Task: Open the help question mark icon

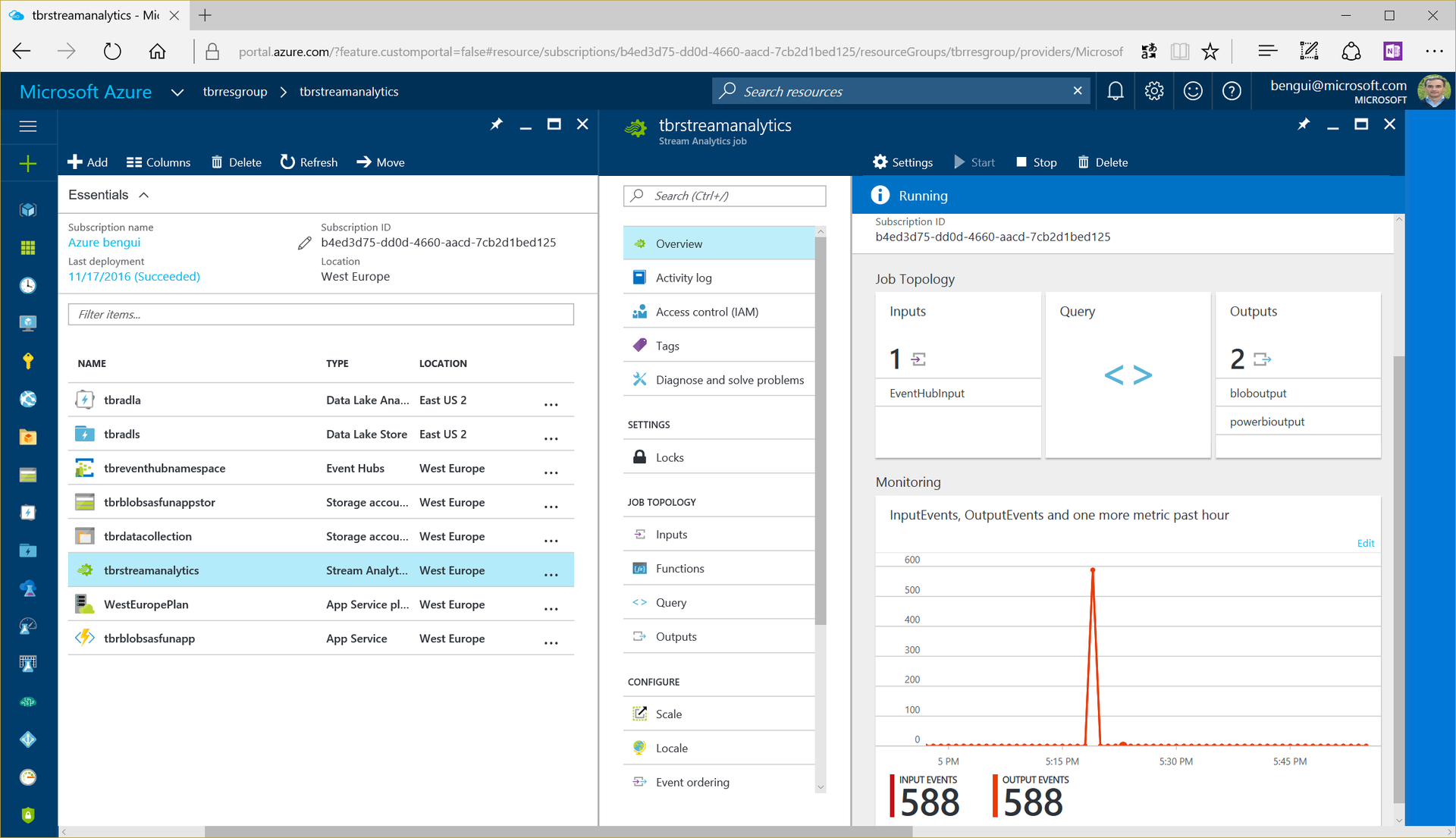Action: click(x=1232, y=92)
